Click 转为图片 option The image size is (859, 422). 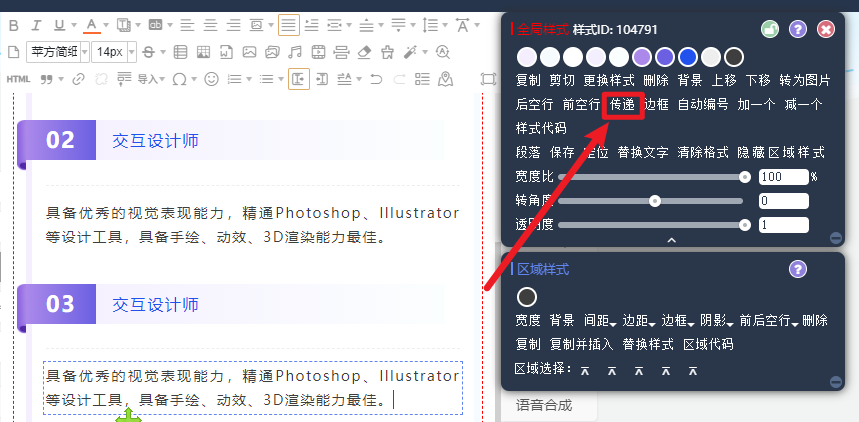[805, 81]
